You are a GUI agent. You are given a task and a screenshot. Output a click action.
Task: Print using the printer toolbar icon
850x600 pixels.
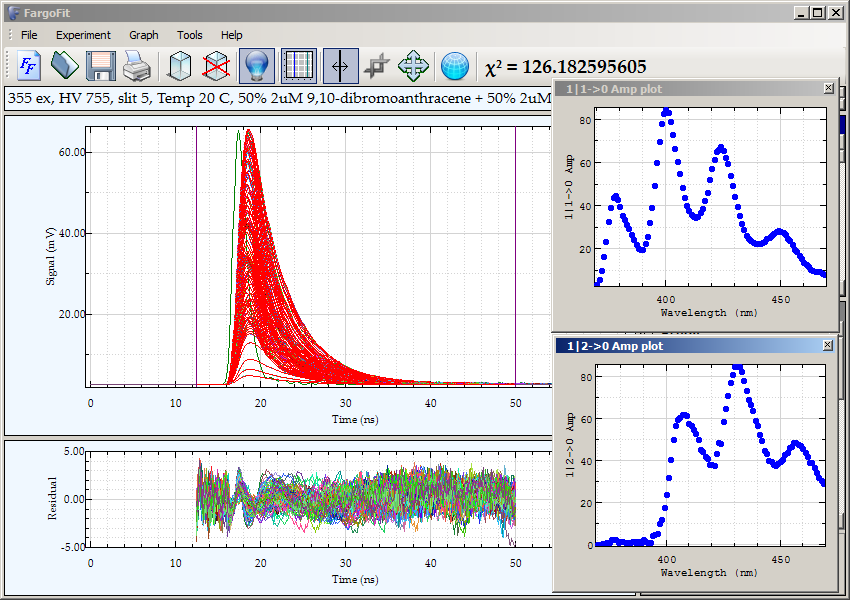(137, 65)
